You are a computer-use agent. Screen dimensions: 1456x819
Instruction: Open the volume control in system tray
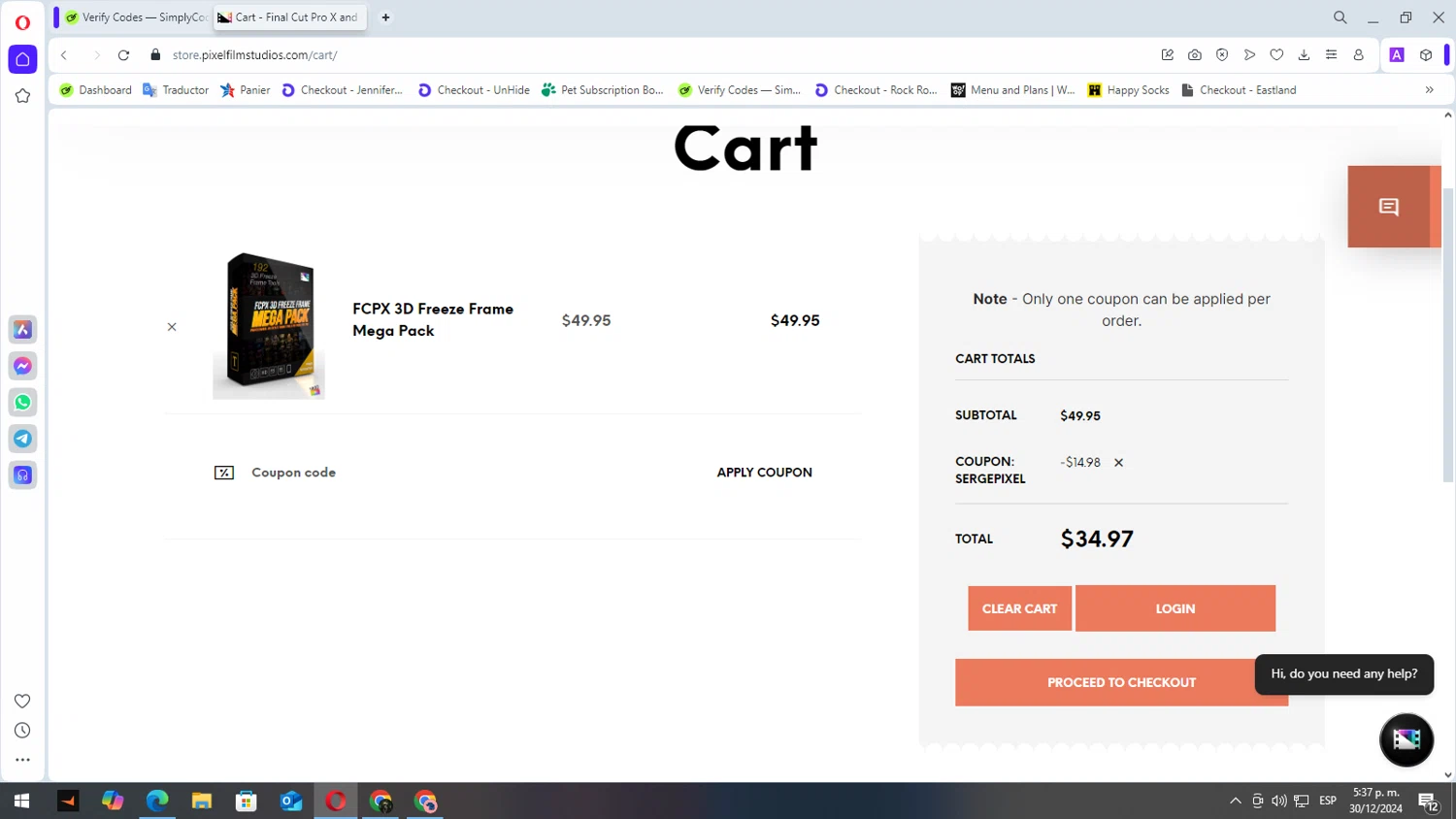(1279, 801)
